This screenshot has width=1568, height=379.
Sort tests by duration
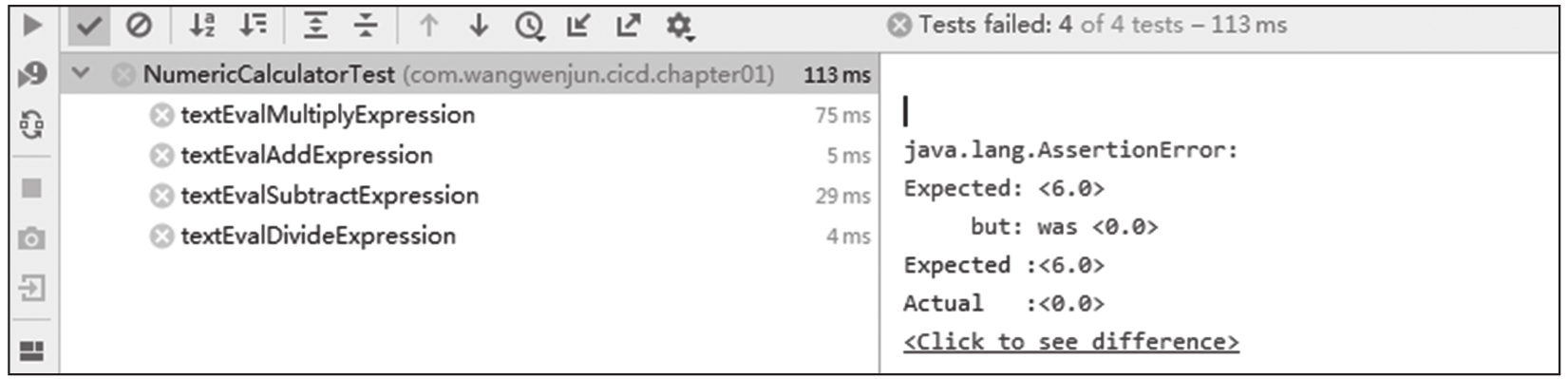tap(253, 26)
